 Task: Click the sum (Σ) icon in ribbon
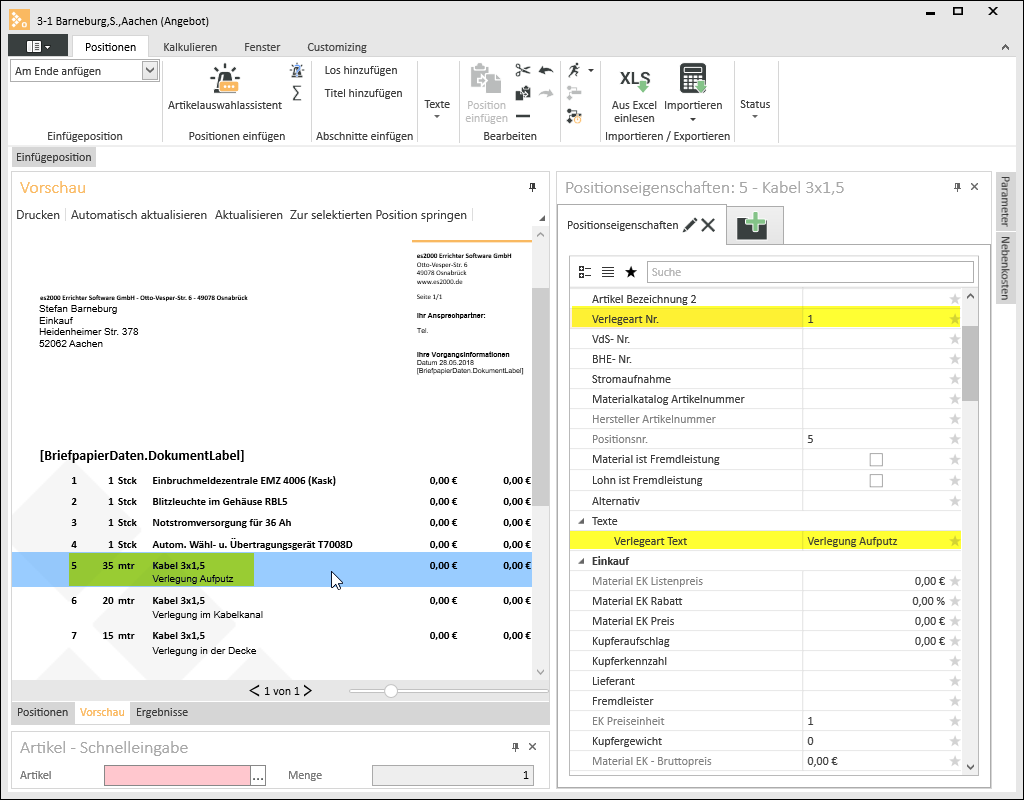(297, 93)
